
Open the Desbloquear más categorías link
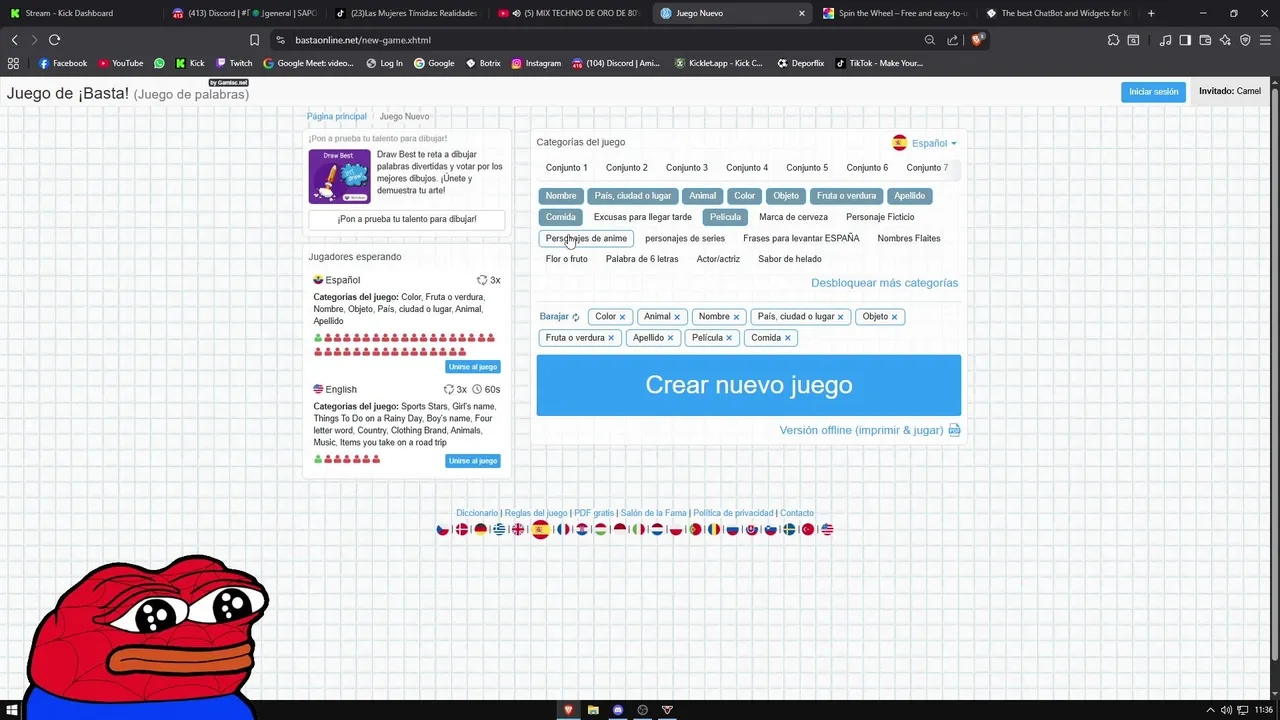pyautogui.click(x=884, y=283)
